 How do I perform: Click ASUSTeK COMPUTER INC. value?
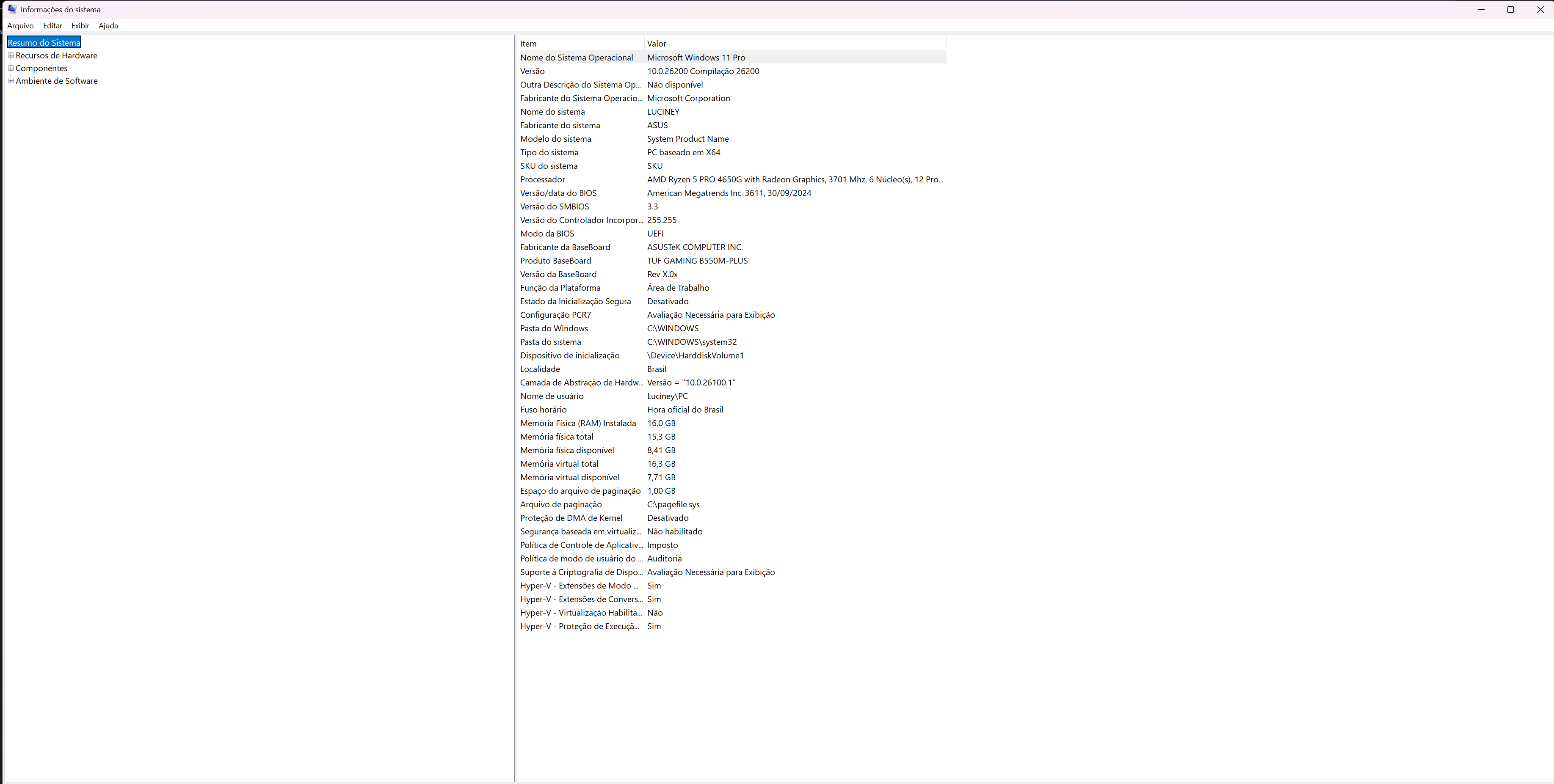click(695, 247)
